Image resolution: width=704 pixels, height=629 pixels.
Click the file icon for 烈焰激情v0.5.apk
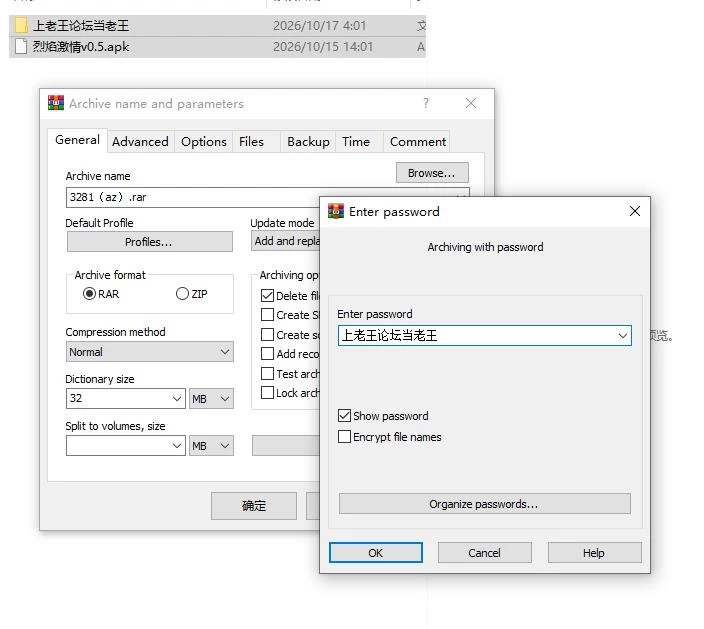click(21, 47)
